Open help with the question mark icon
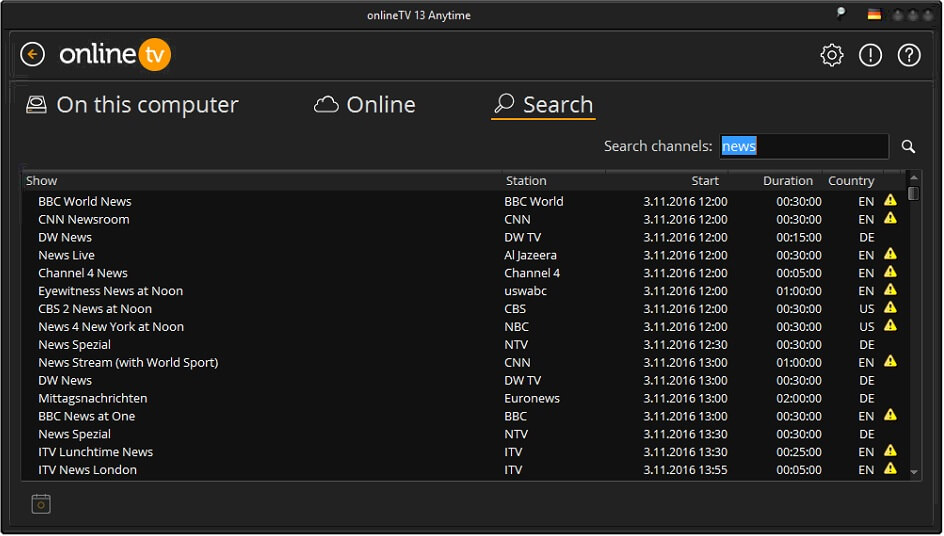Viewport: 944px width, 536px height. tap(908, 55)
